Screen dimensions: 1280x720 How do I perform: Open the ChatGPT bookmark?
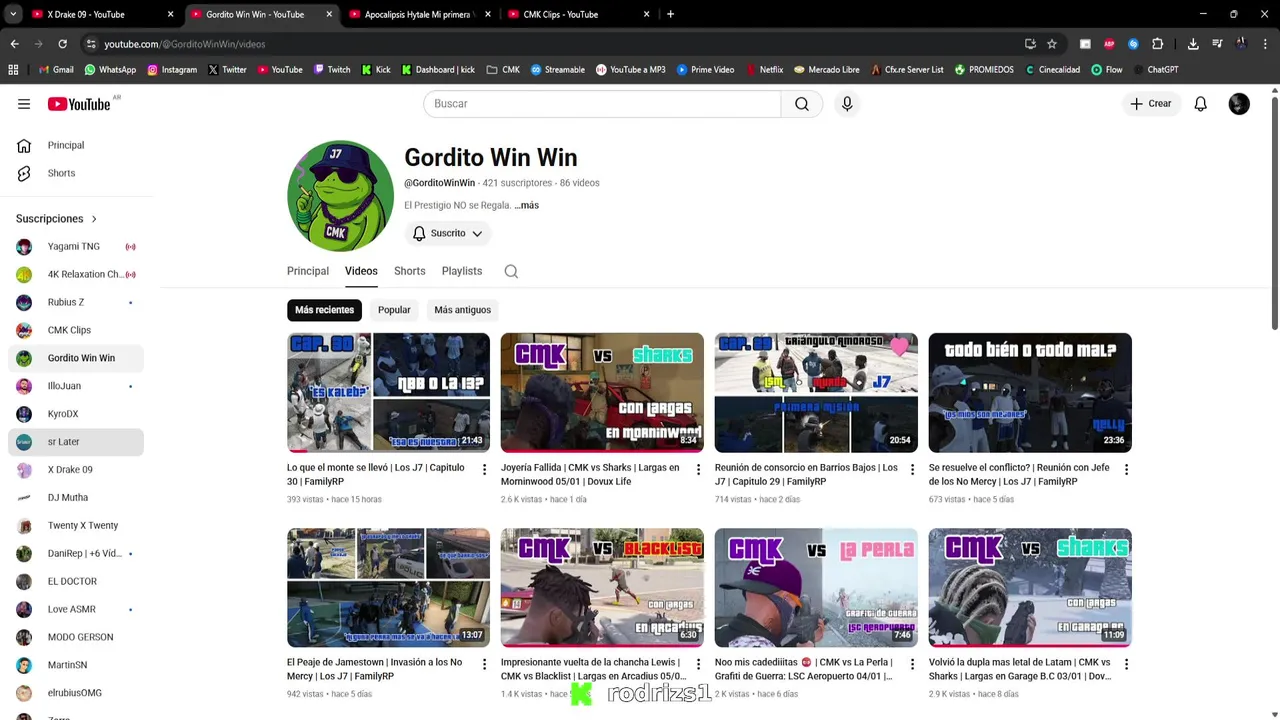[x=1155, y=70]
